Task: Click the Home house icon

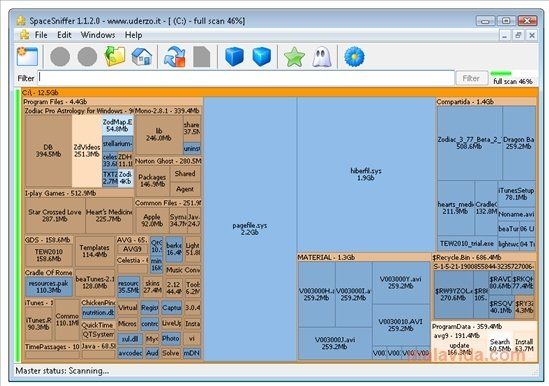Action: (x=142, y=56)
